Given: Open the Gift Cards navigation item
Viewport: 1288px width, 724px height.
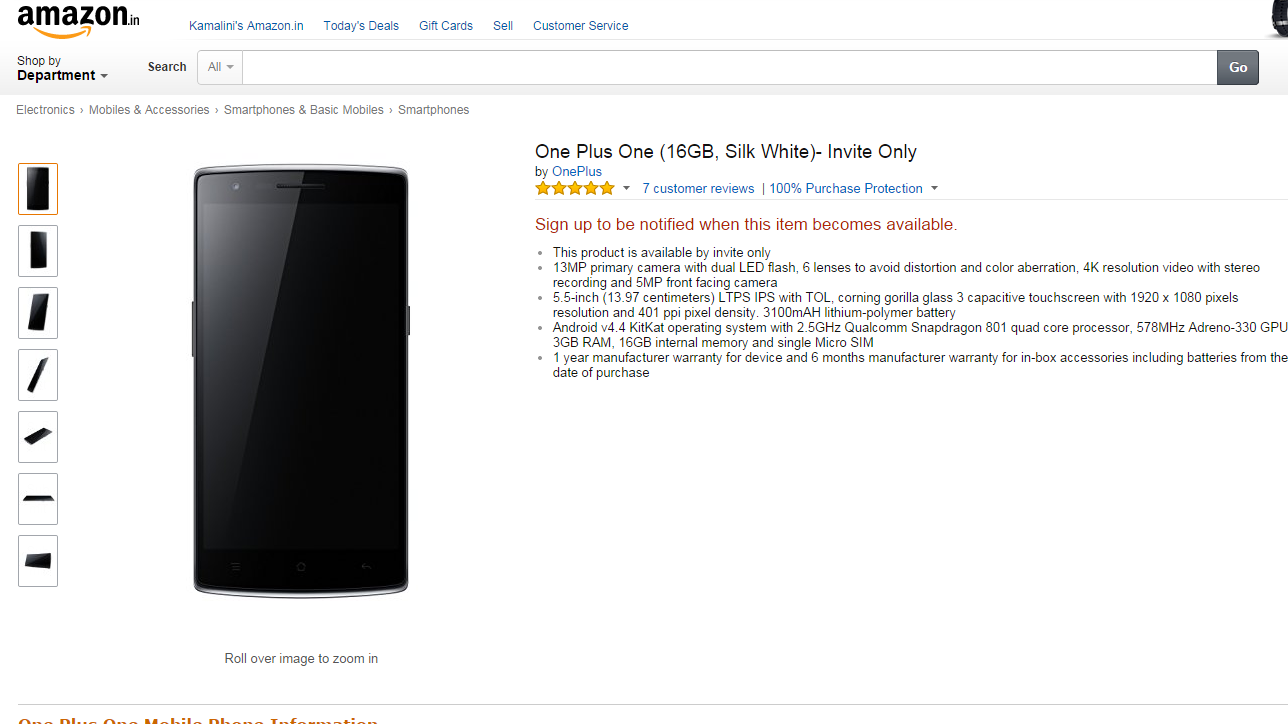Looking at the screenshot, I should point(446,26).
